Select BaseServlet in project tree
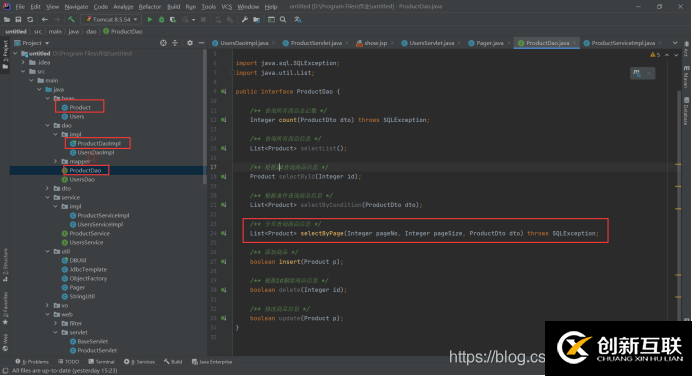The height and width of the screenshot is (376, 692). point(92,342)
